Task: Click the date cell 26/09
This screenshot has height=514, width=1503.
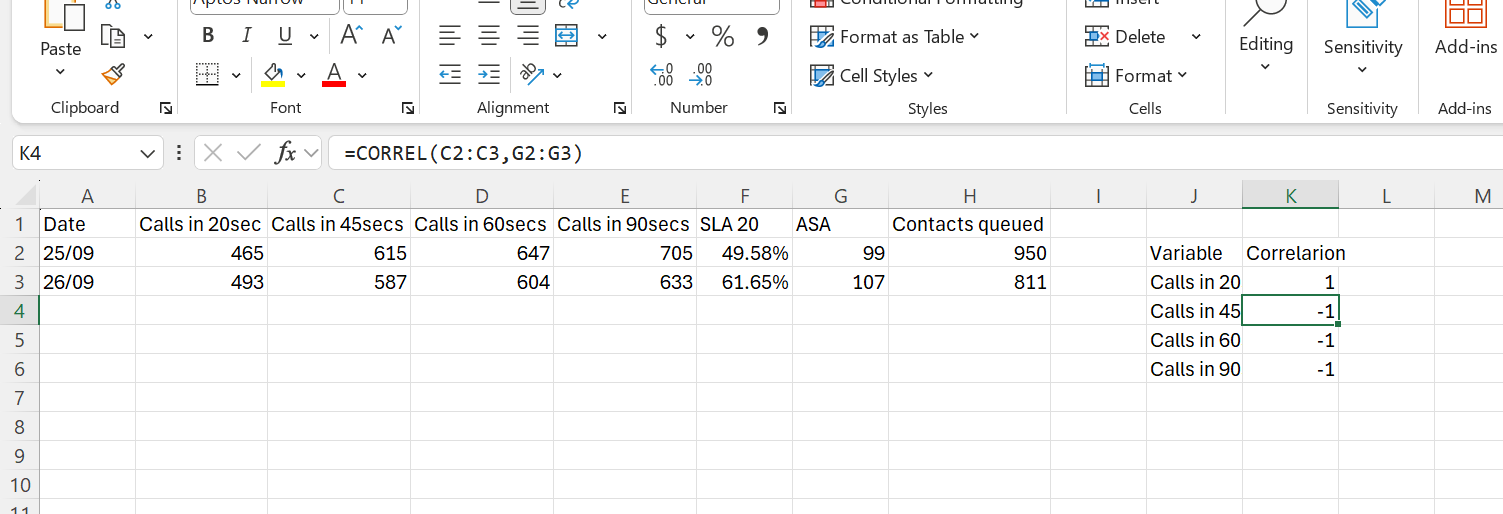Action: [x=86, y=282]
